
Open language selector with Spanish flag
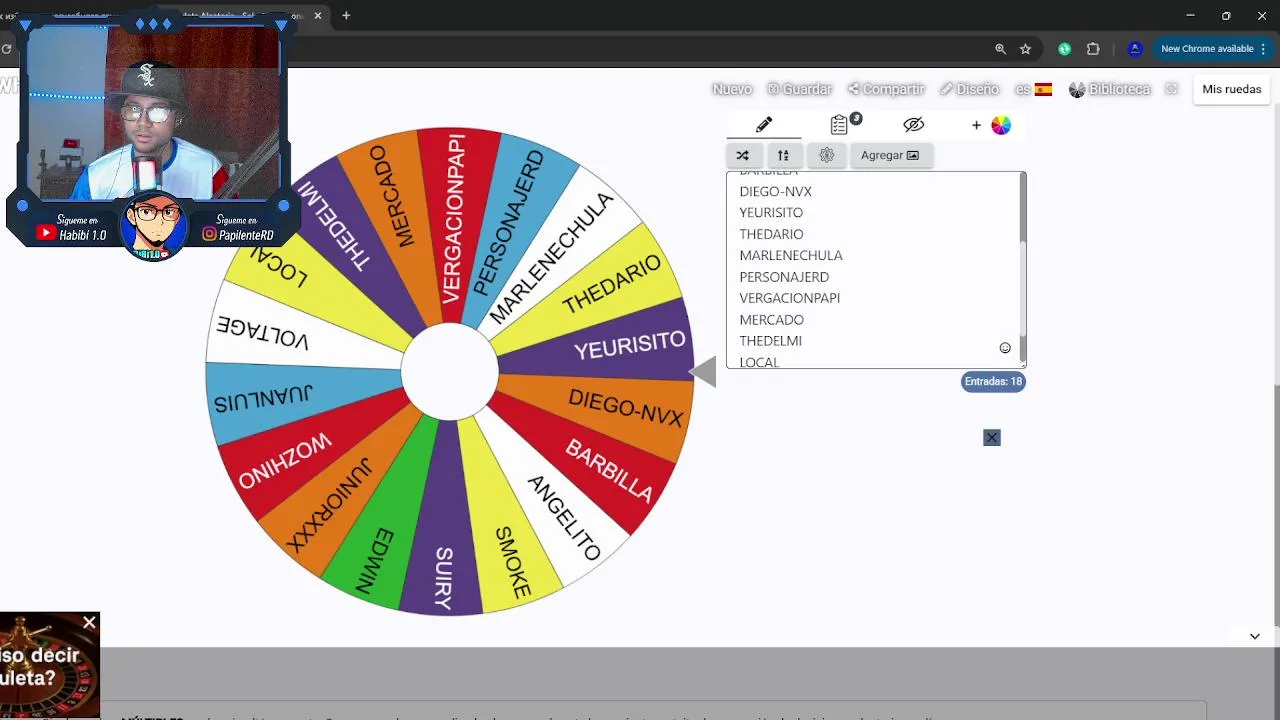pos(1034,89)
